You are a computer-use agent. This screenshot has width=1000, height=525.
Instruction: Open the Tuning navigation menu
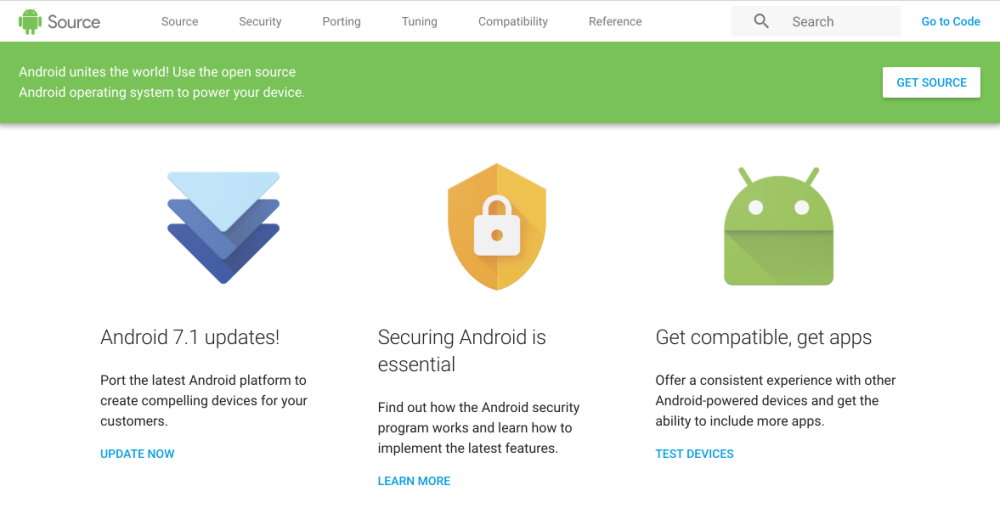tap(419, 21)
